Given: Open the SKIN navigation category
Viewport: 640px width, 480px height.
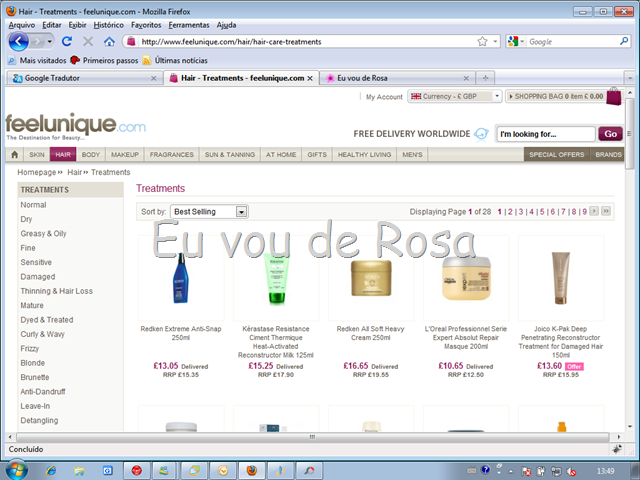Looking at the screenshot, I should click(x=37, y=155).
